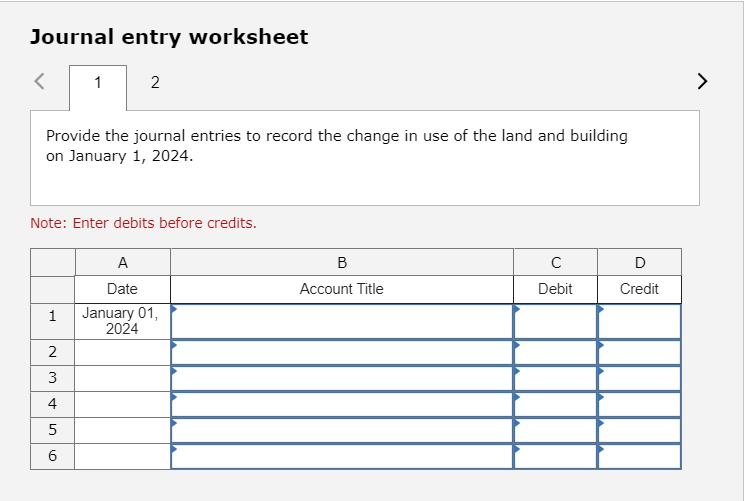Screen dimensions: 753x501
Task: Click the 'Debit' column header
Action: click(x=555, y=289)
